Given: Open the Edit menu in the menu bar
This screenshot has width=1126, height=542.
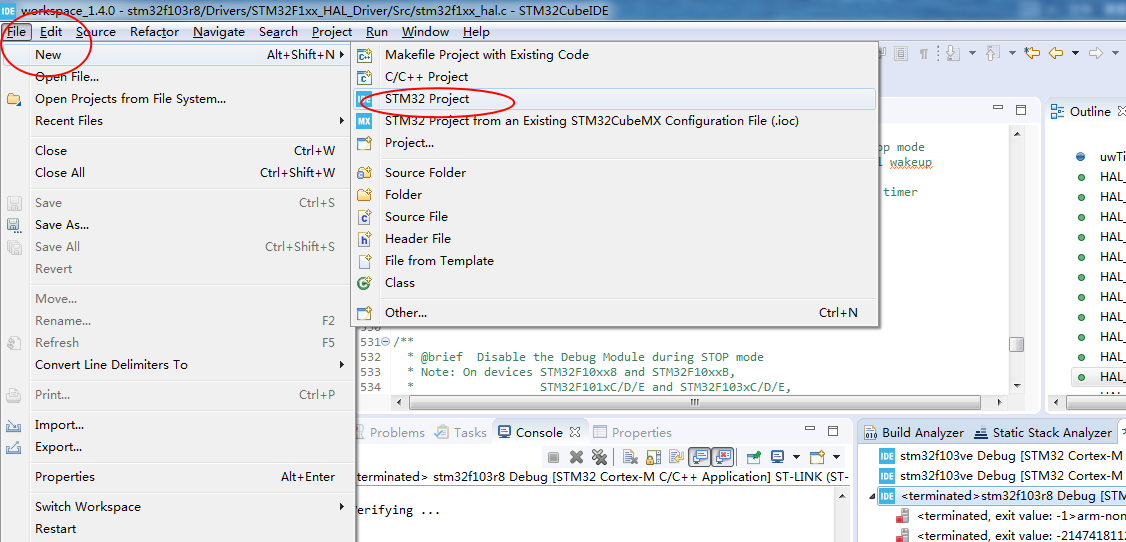Looking at the screenshot, I should (x=51, y=32).
